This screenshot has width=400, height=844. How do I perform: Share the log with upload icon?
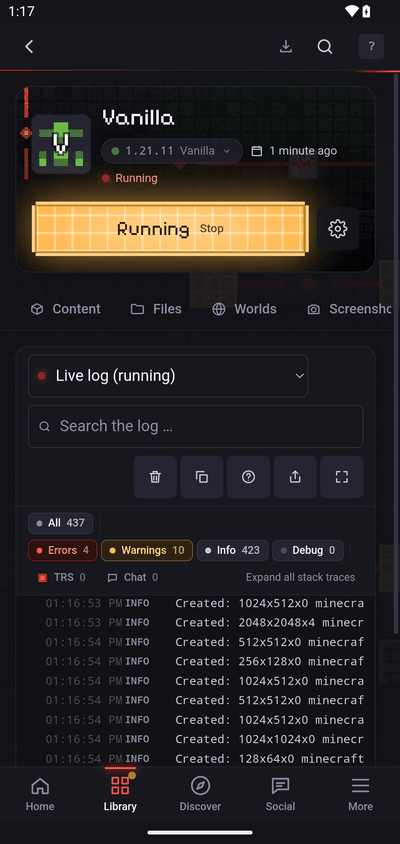click(295, 477)
